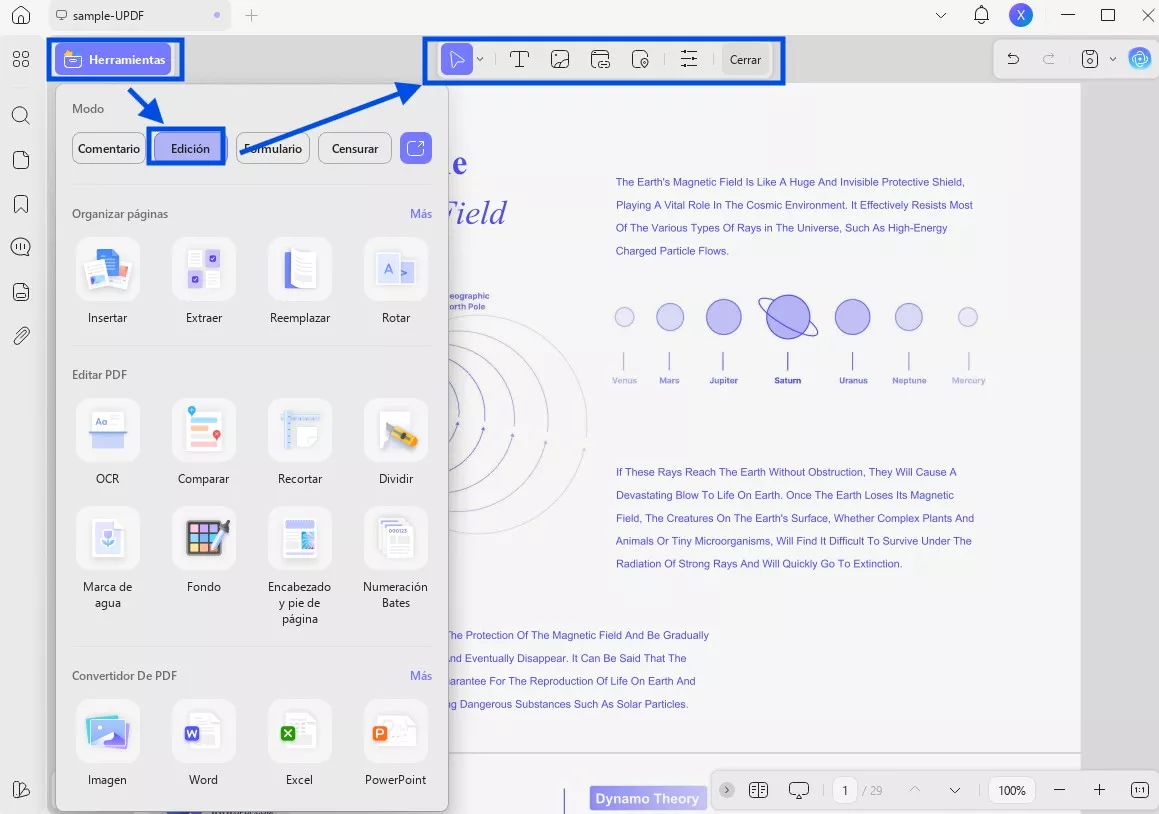Convert PDF to PowerPoint
Image resolution: width=1159 pixels, height=814 pixels.
[x=396, y=743]
